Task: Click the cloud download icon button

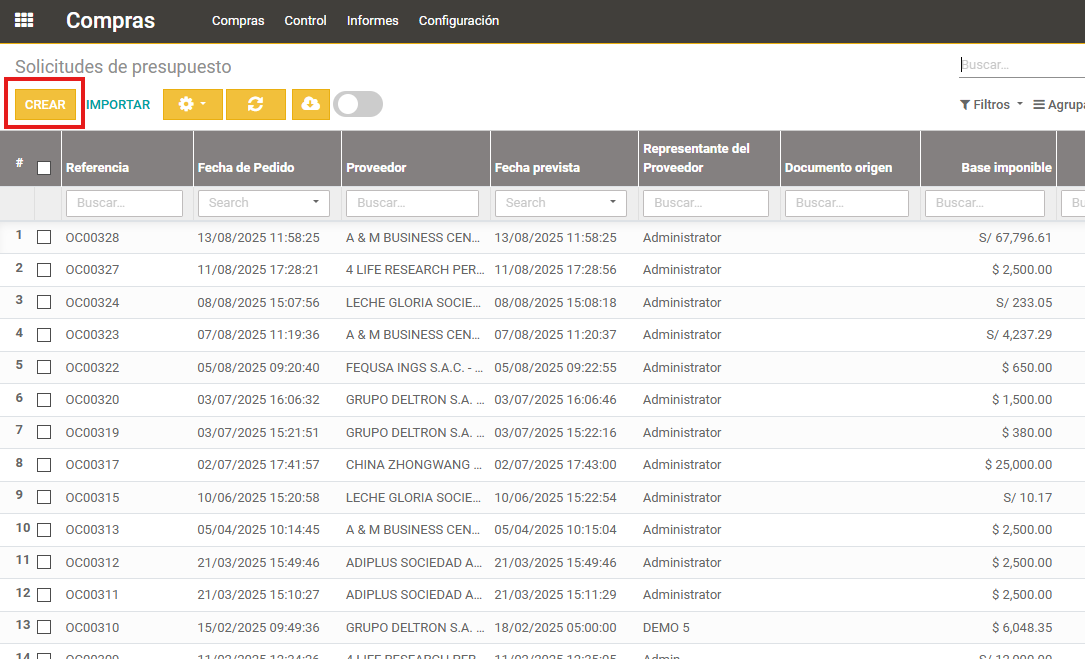Action: click(x=310, y=105)
